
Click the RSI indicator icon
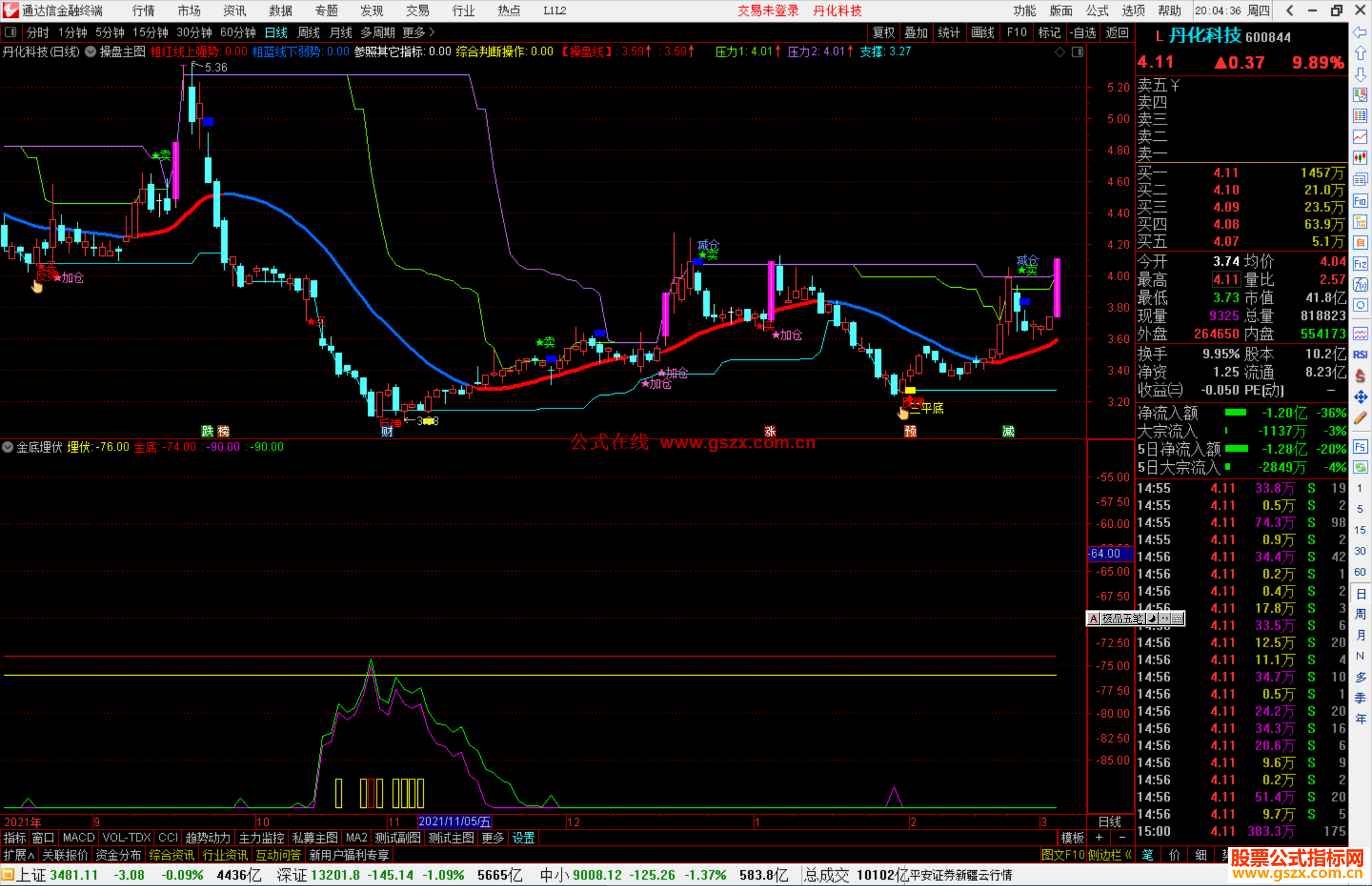pos(1360,354)
